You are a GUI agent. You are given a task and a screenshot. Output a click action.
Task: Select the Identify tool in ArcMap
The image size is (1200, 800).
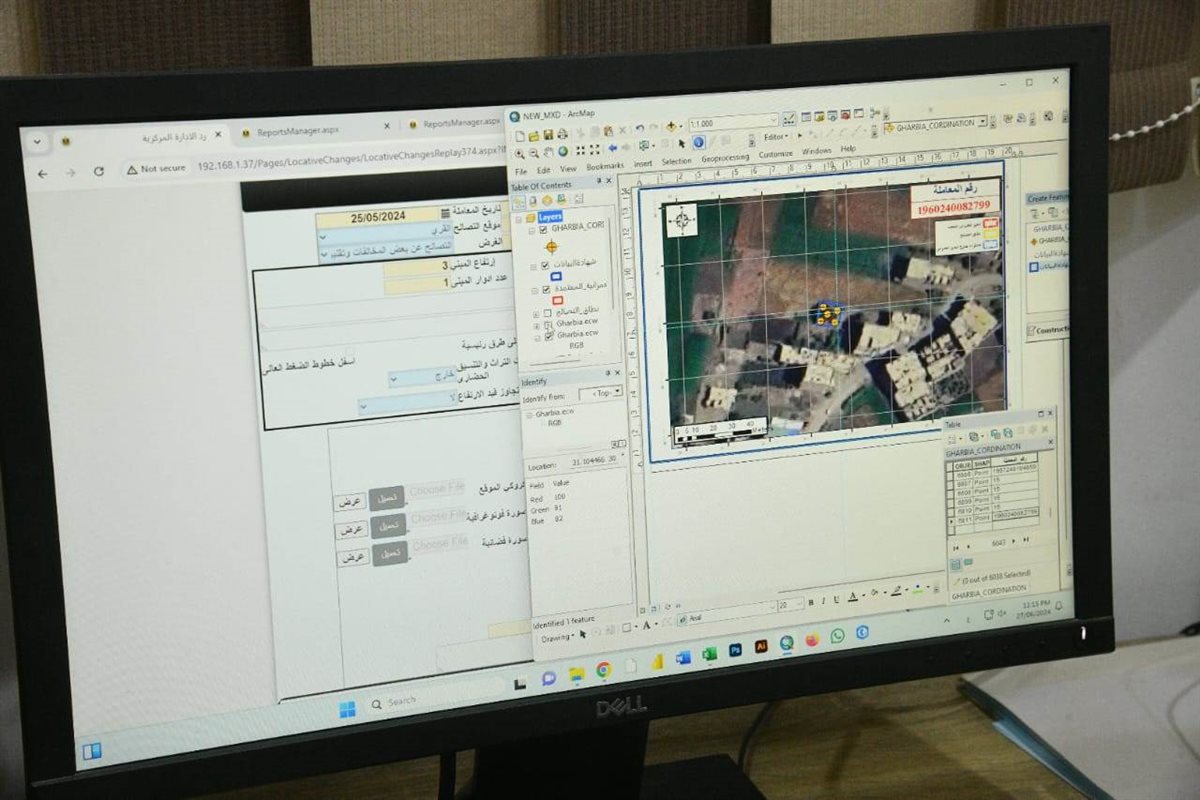pos(698,143)
